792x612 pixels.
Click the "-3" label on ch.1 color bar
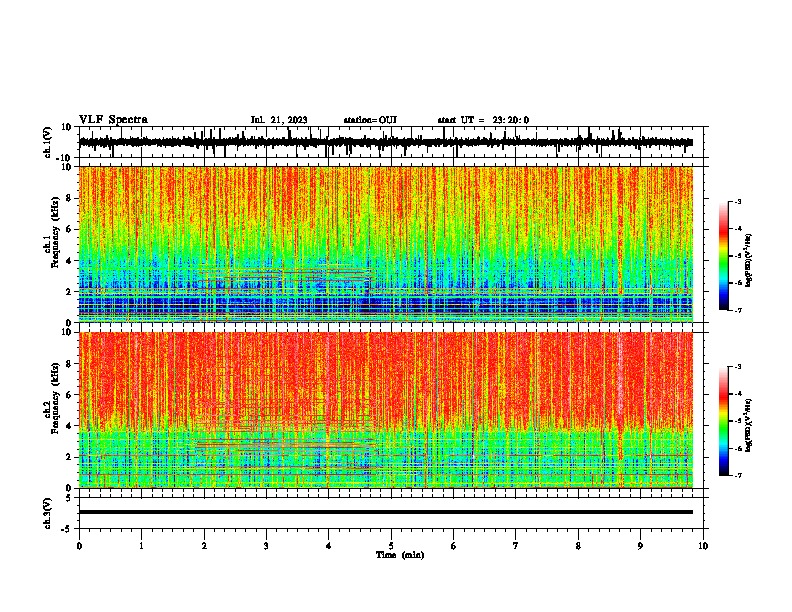(737, 201)
